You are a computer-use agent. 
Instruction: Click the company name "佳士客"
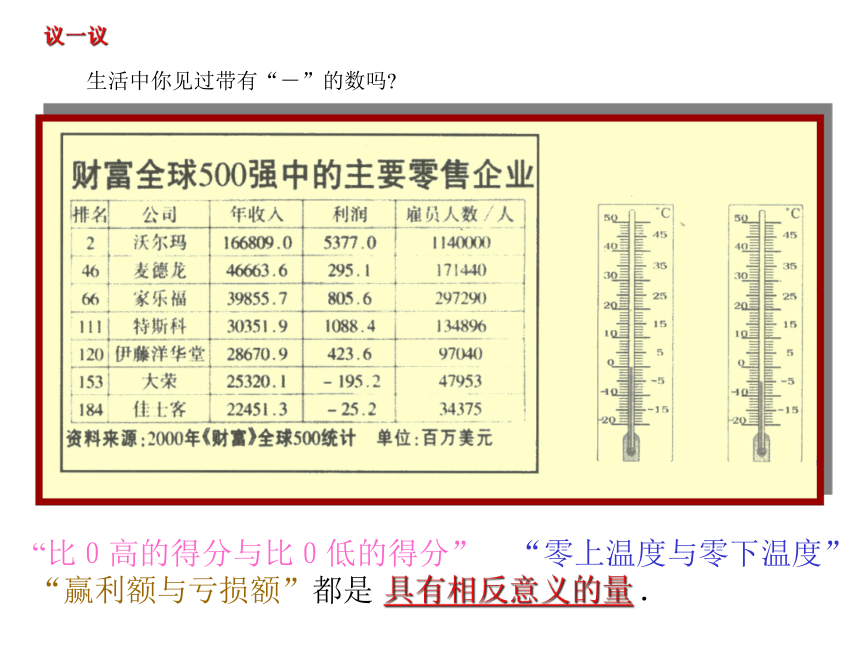point(160,409)
